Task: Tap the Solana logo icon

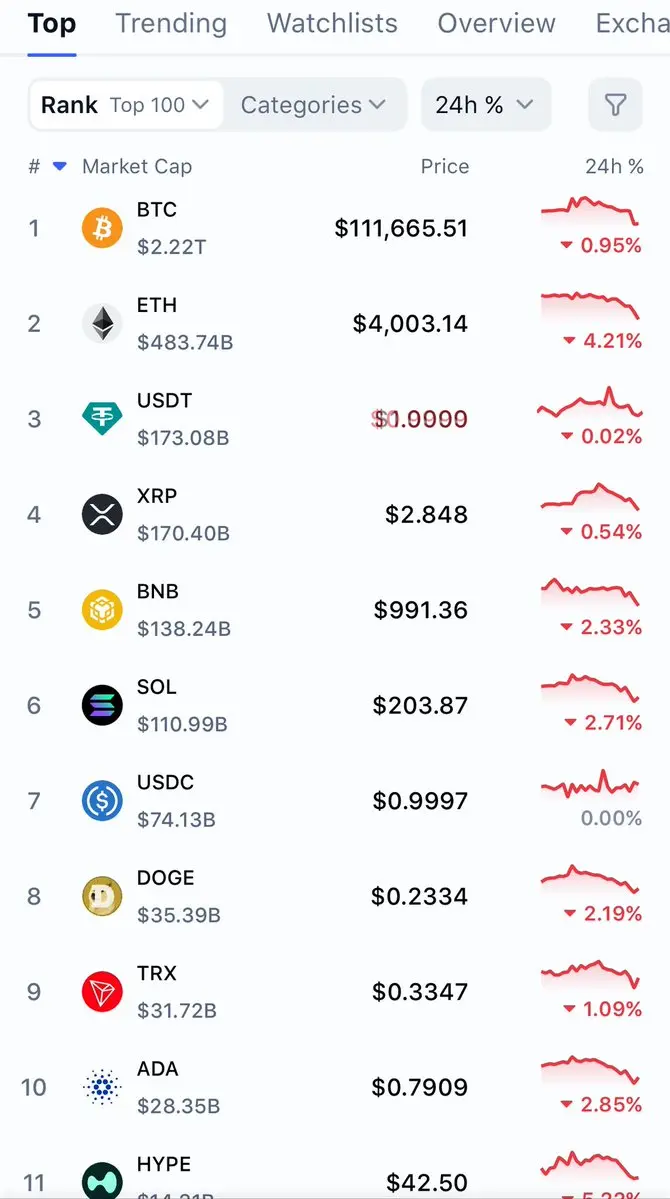Action: tap(102, 705)
